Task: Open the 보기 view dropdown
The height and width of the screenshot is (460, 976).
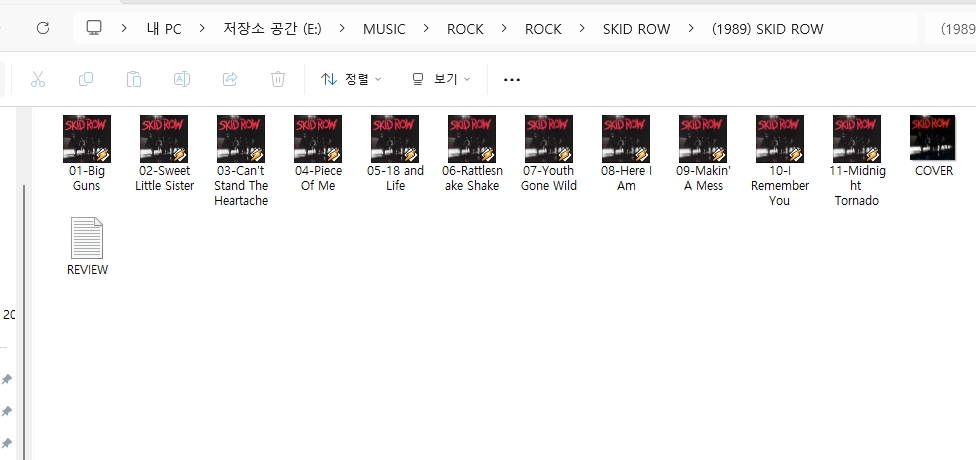Action: pos(441,79)
